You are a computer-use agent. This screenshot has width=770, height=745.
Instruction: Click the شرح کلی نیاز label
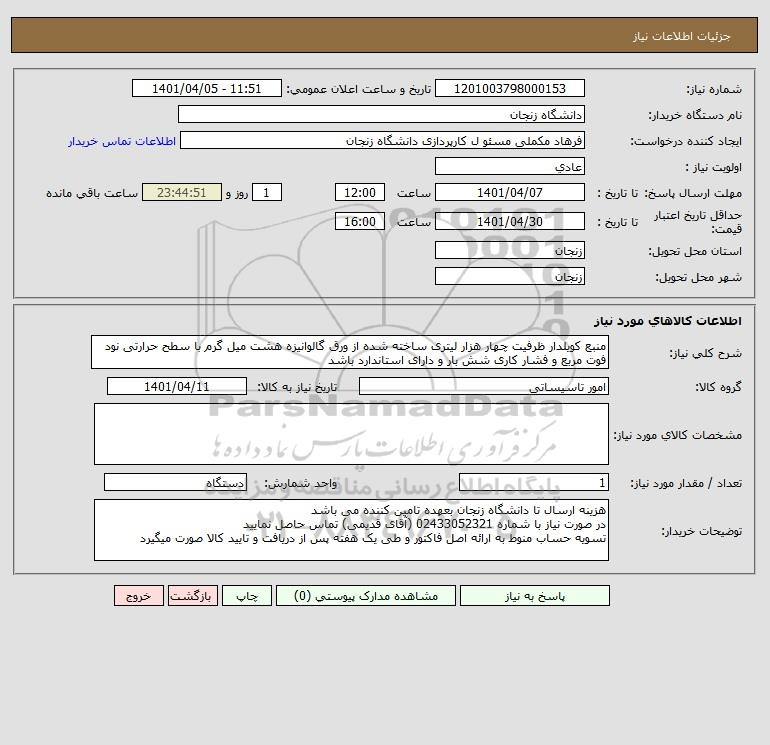[x=706, y=354]
